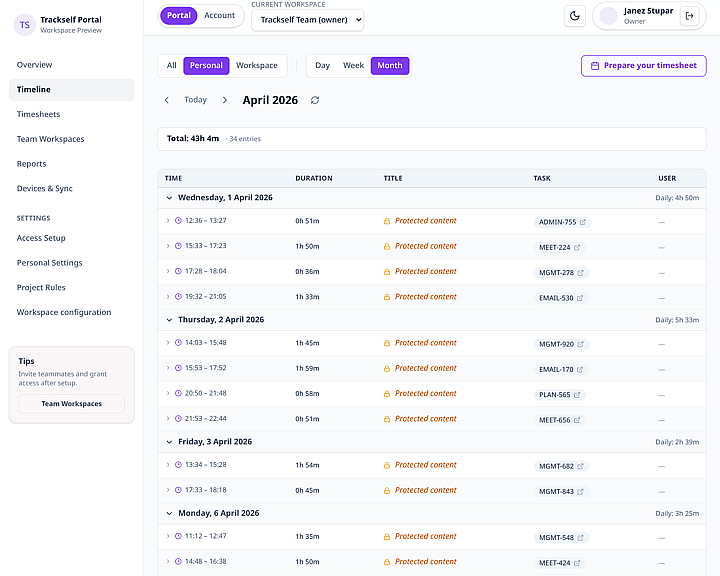Collapse Thursday, 2 April 2026 group
720x576 pixels.
click(169, 320)
